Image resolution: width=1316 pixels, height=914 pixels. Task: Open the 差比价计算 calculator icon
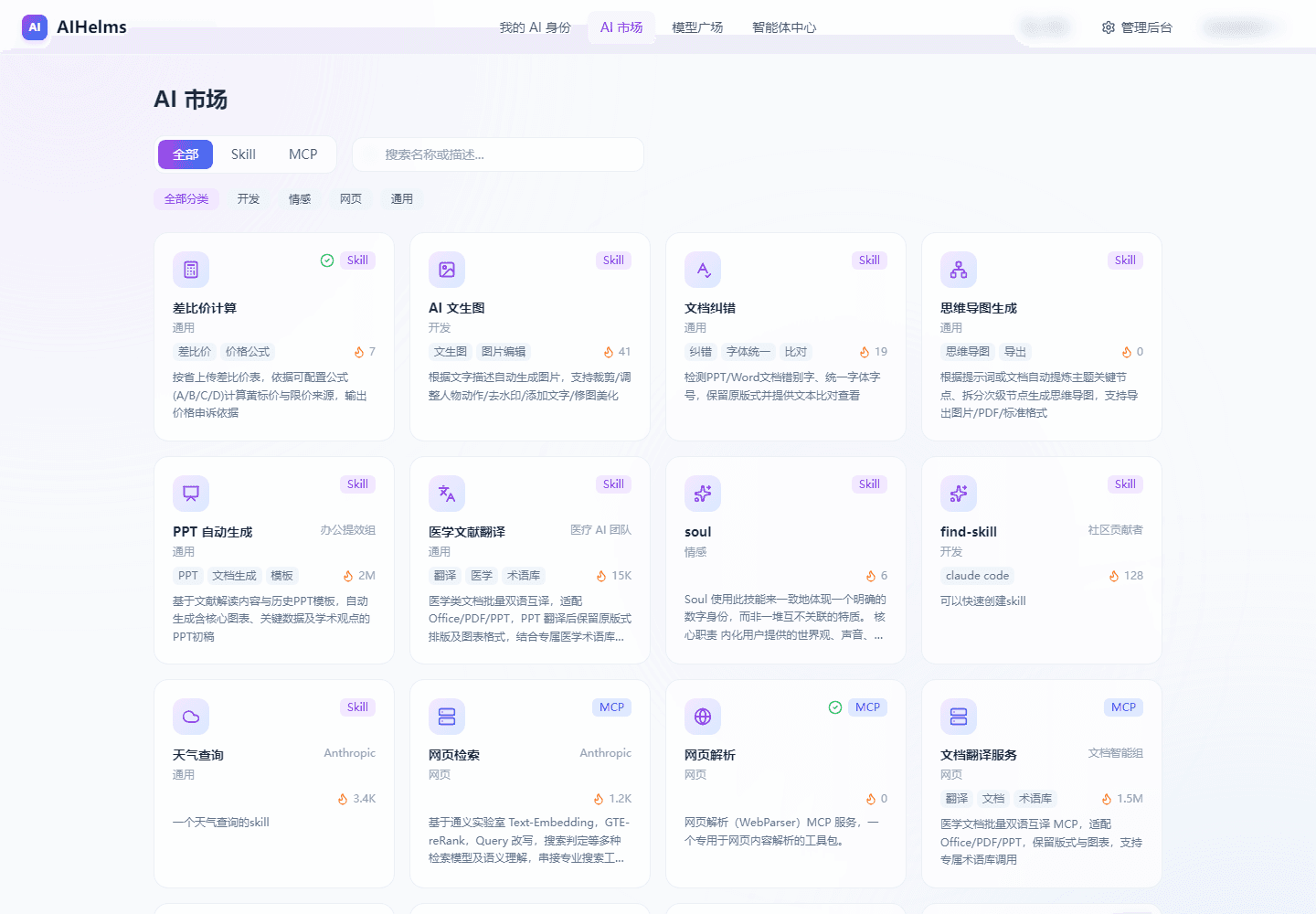[x=191, y=270]
